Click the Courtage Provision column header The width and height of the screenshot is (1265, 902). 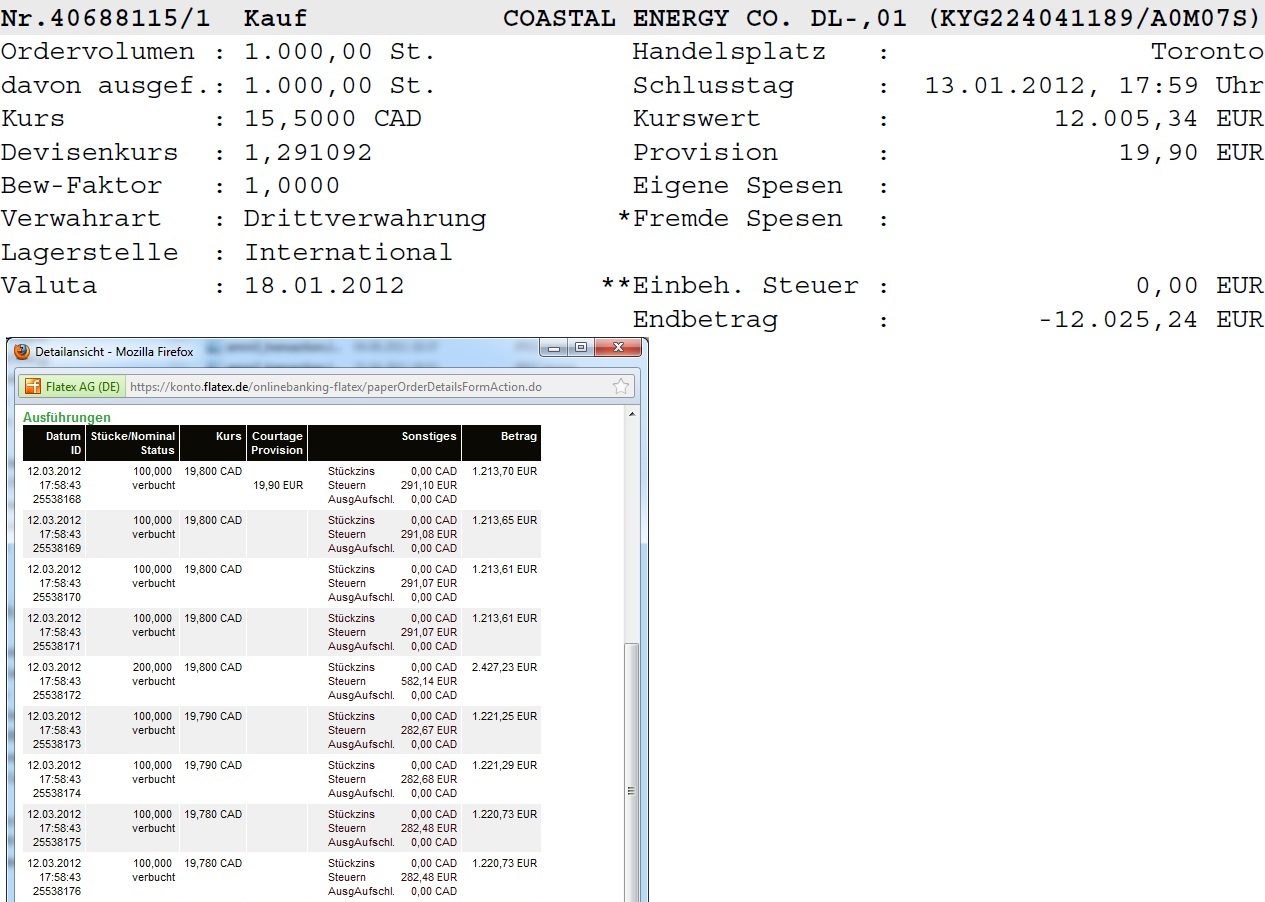coord(277,443)
